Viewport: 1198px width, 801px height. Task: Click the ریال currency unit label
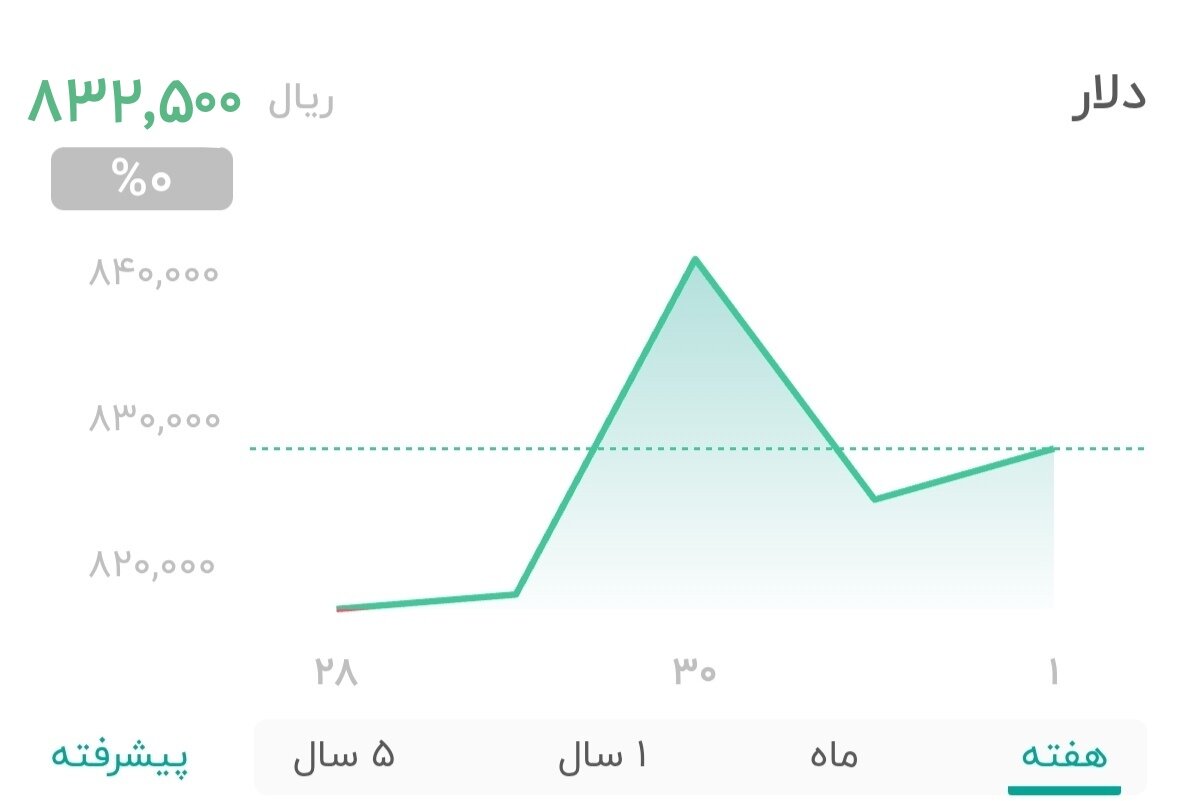point(301,103)
